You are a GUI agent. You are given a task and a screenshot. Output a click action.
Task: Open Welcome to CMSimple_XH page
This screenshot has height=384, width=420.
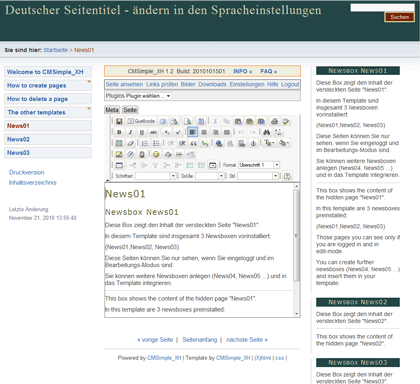48,72
